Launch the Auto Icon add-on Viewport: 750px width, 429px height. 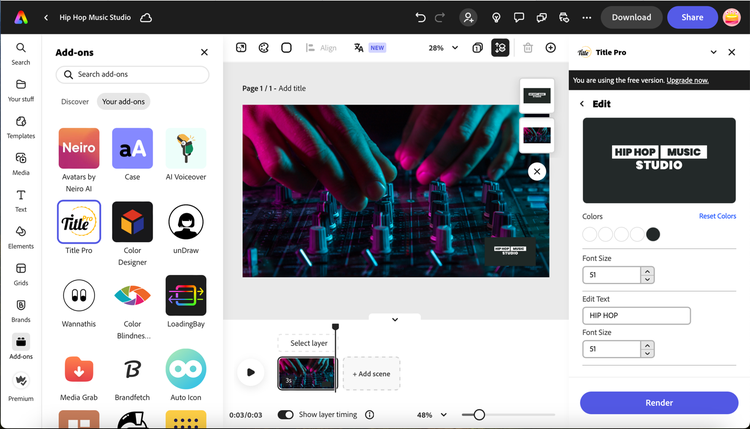[x=186, y=375]
